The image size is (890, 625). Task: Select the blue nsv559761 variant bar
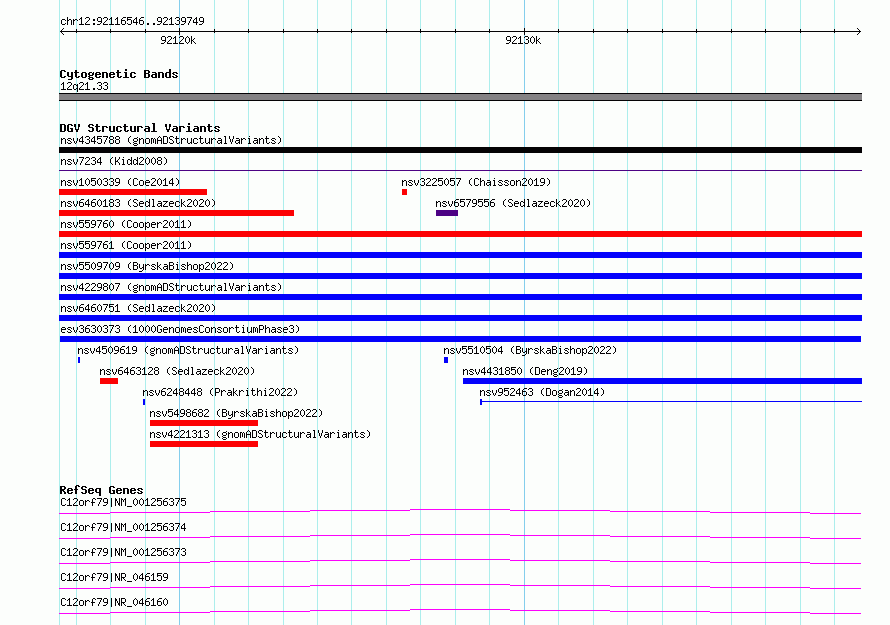(x=460, y=255)
